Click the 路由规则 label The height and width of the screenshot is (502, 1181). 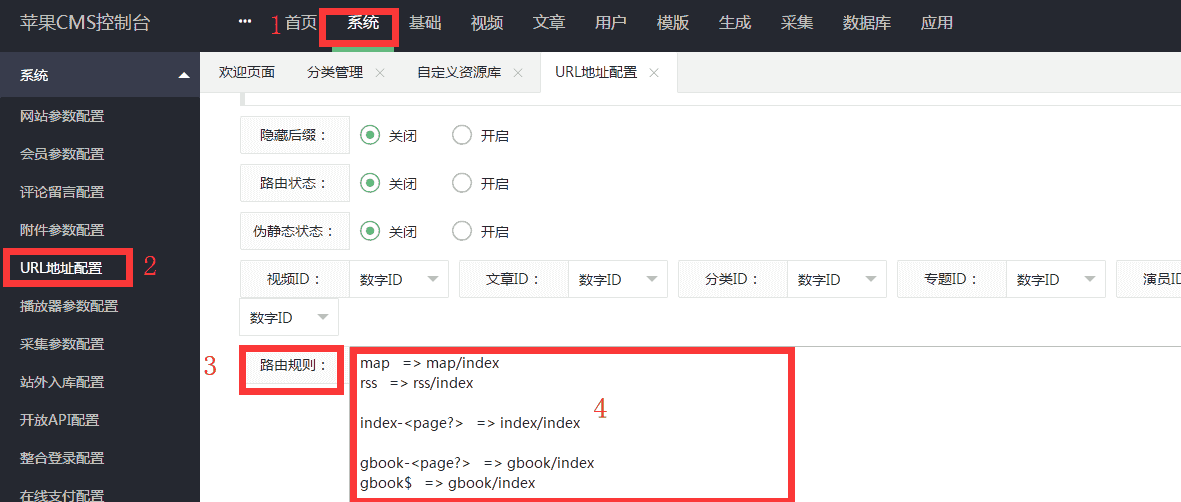pyautogui.click(x=294, y=366)
